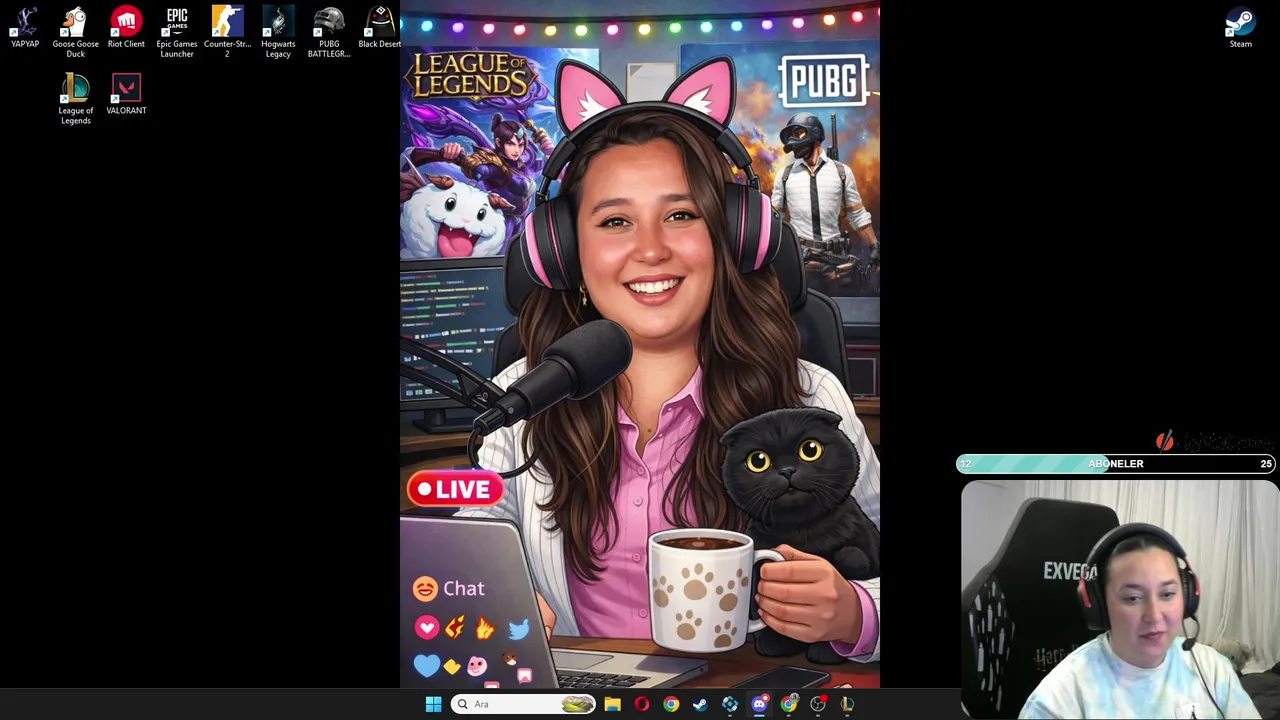
Task: Click the webcam overlay thumbnail
Action: coord(1120,600)
